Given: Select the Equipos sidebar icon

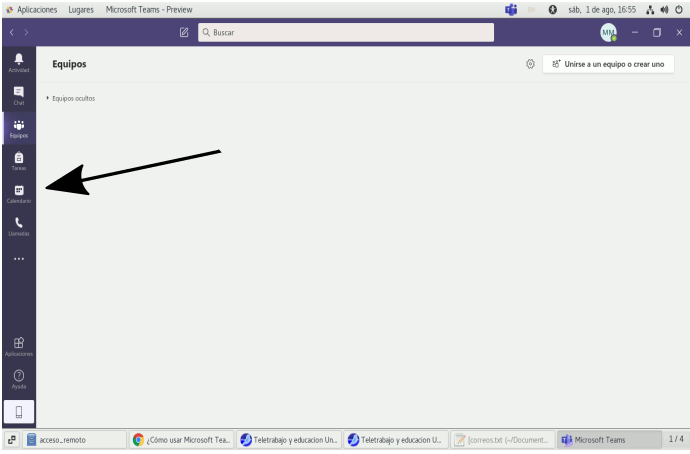Looking at the screenshot, I should point(19,127).
